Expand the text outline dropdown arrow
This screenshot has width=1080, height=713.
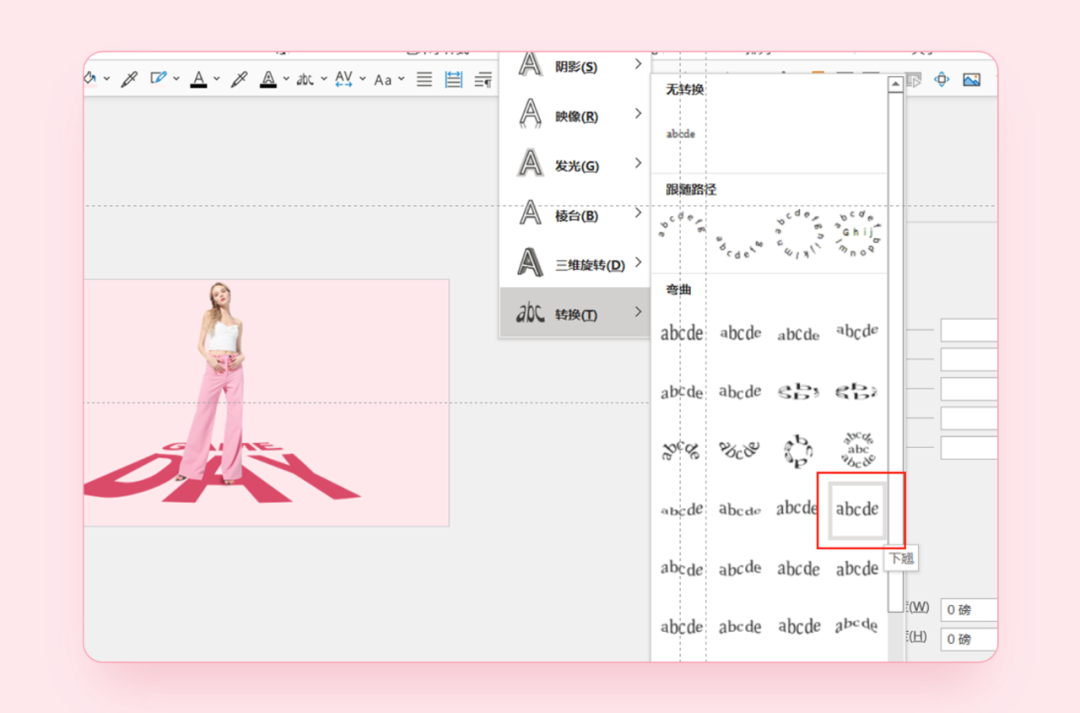(x=286, y=79)
